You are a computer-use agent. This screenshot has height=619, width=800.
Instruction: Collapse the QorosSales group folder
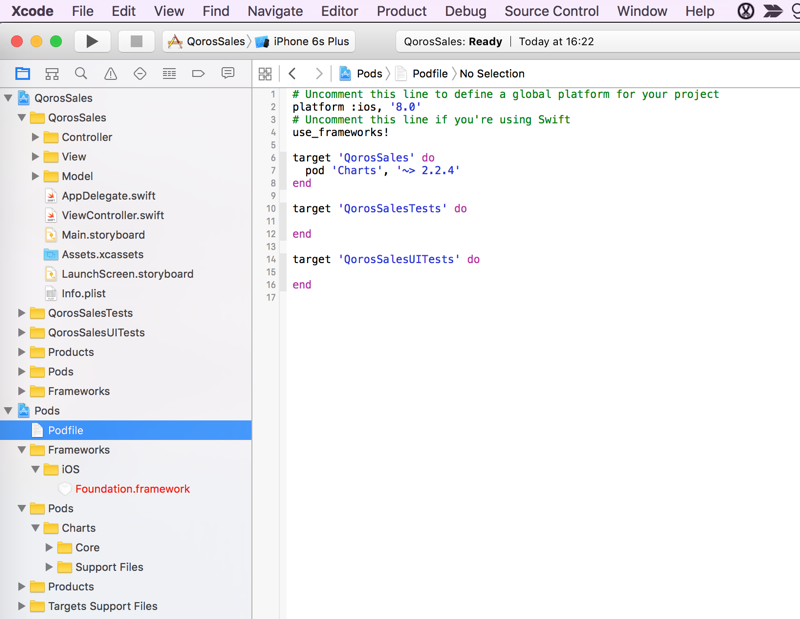coord(22,117)
